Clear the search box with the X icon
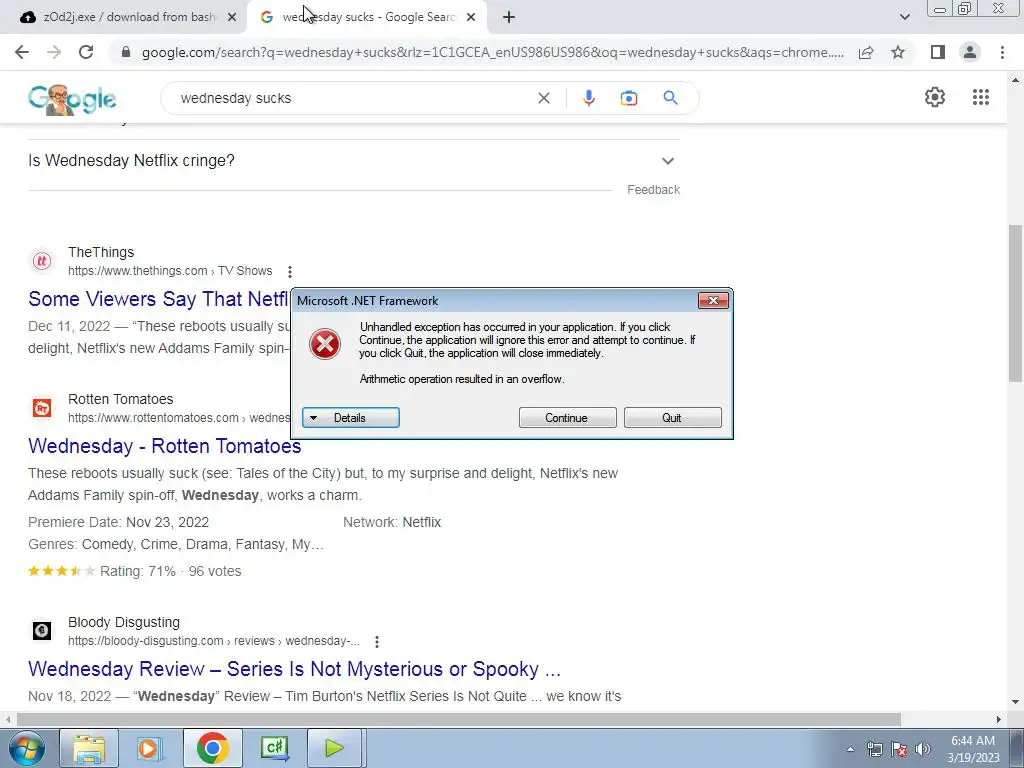1024x768 pixels. click(x=543, y=98)
